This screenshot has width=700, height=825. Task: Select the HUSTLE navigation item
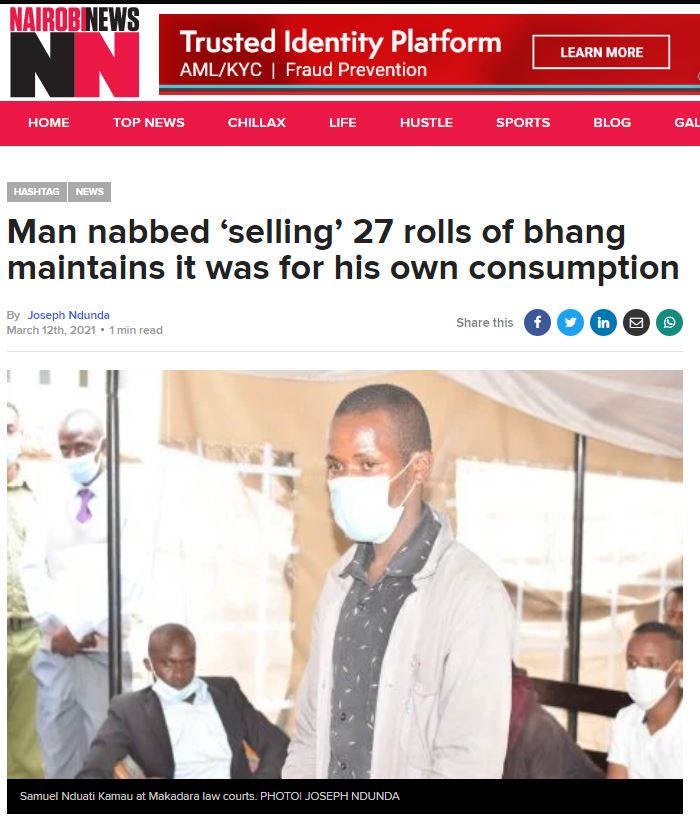426,123
